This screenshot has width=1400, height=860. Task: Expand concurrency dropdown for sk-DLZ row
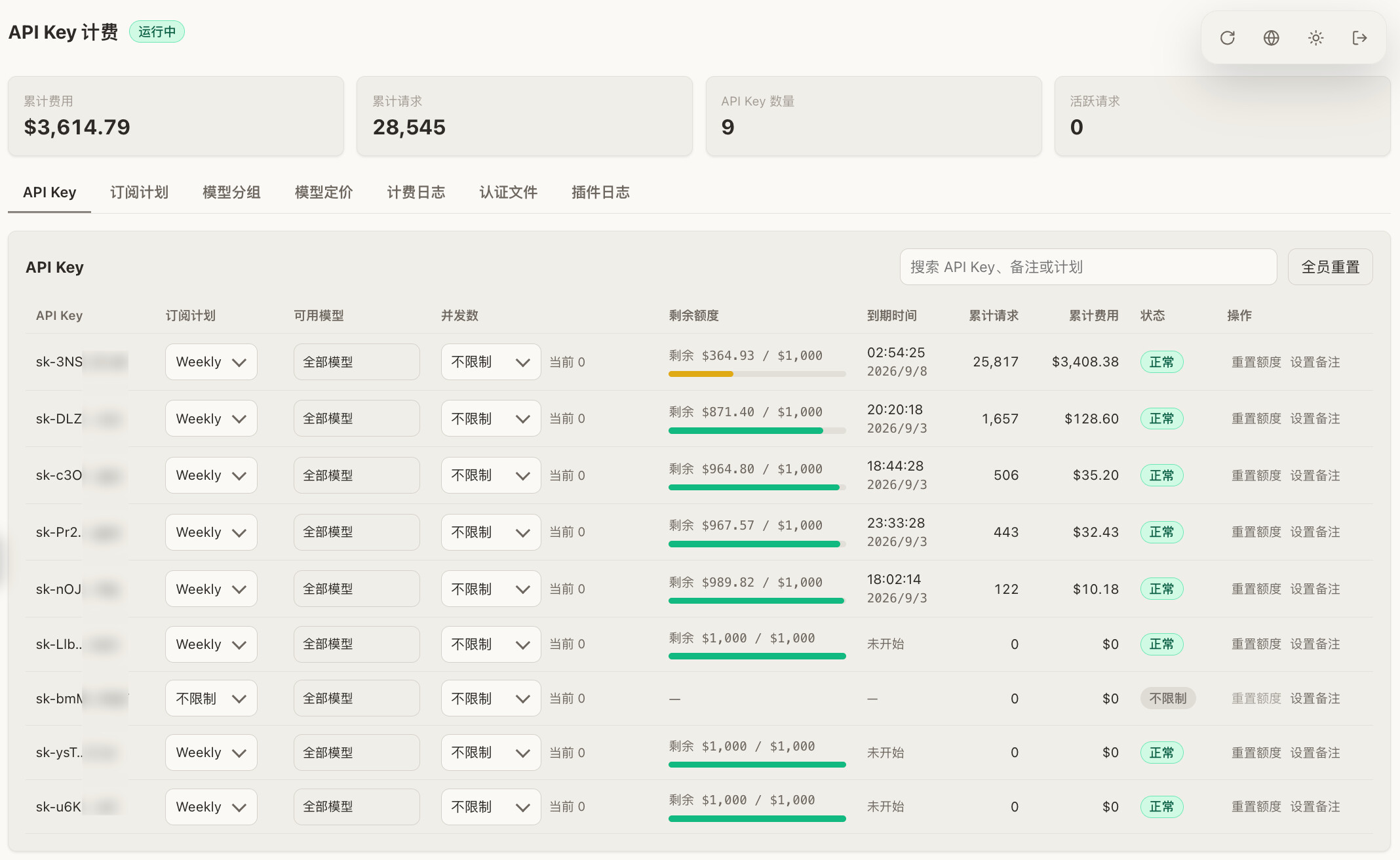[x=491, y=418]
